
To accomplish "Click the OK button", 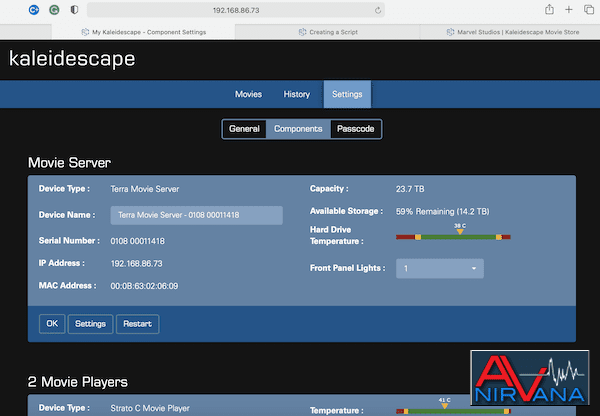I will (52, 324).
